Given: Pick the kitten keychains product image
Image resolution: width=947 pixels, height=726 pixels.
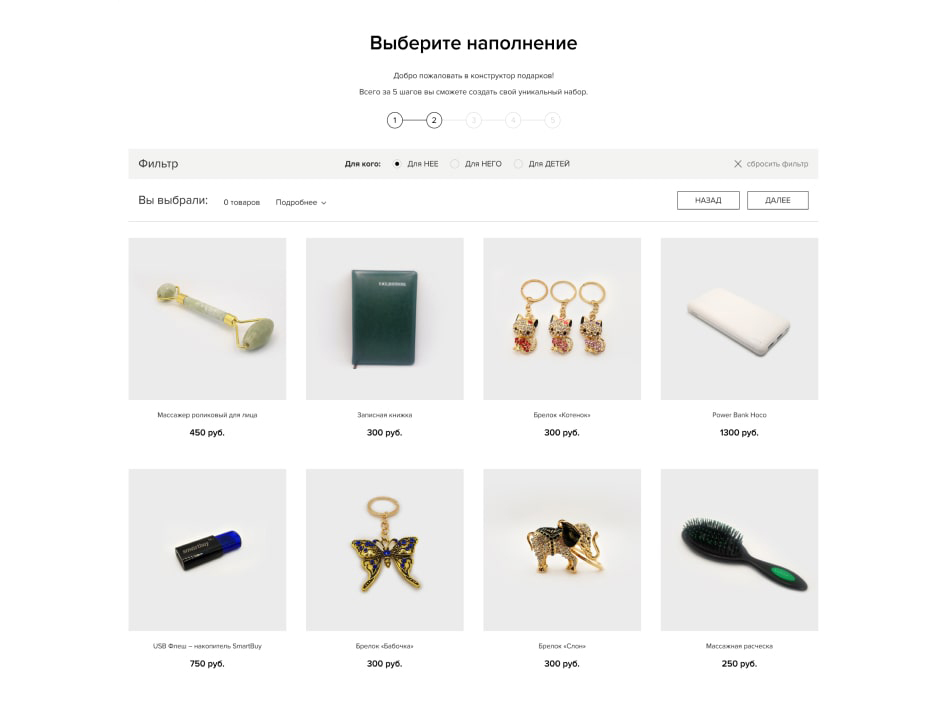Looking at the screenshot, I should click(562, 319).
